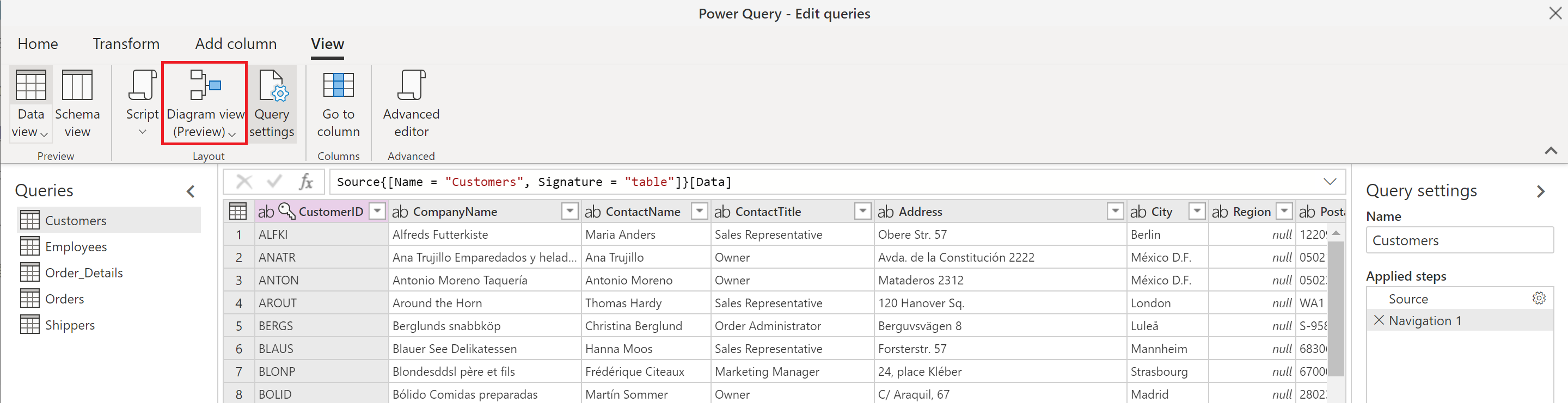Click the Go to column icon
This screenshot has height=403, width=1568.
[x=338, y=86]
